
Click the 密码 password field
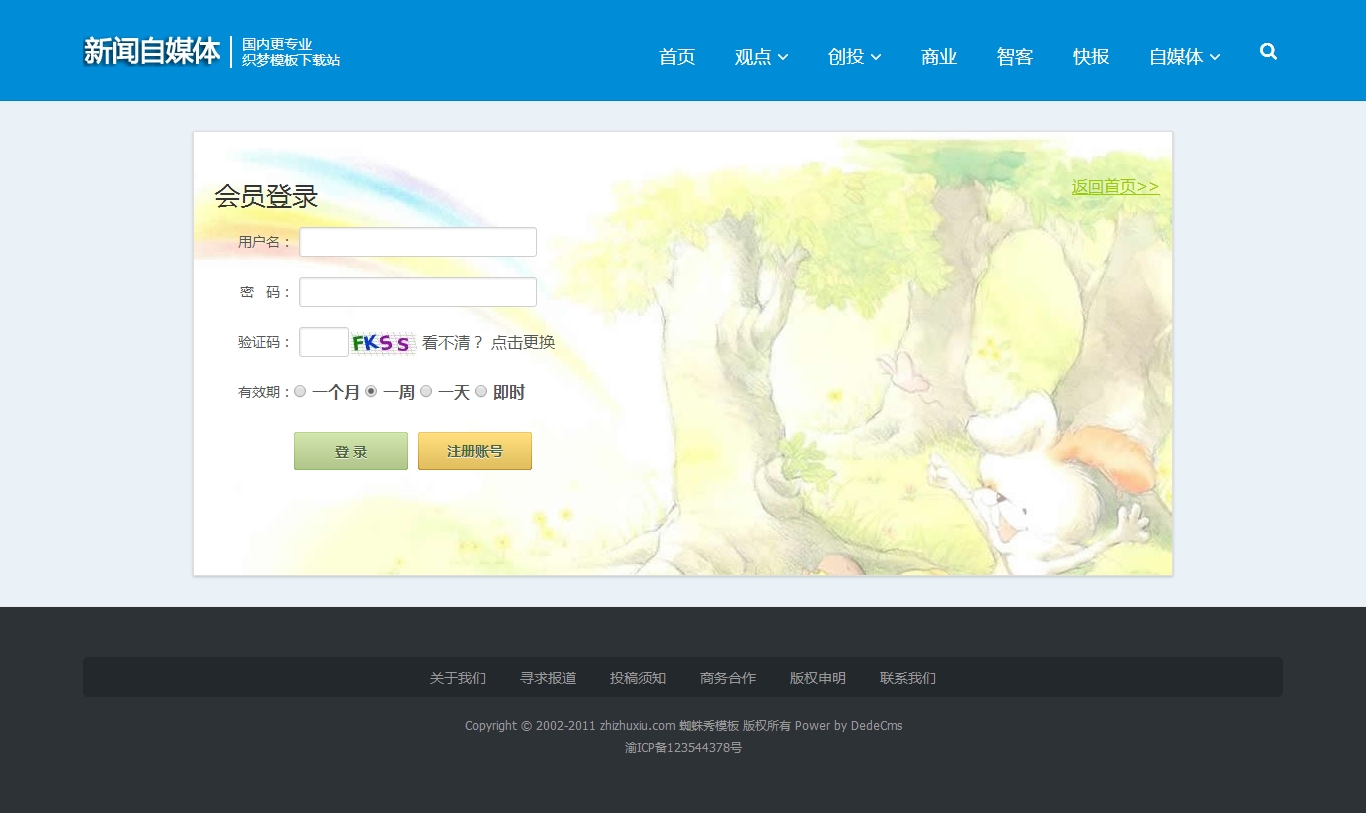point(418,292)
